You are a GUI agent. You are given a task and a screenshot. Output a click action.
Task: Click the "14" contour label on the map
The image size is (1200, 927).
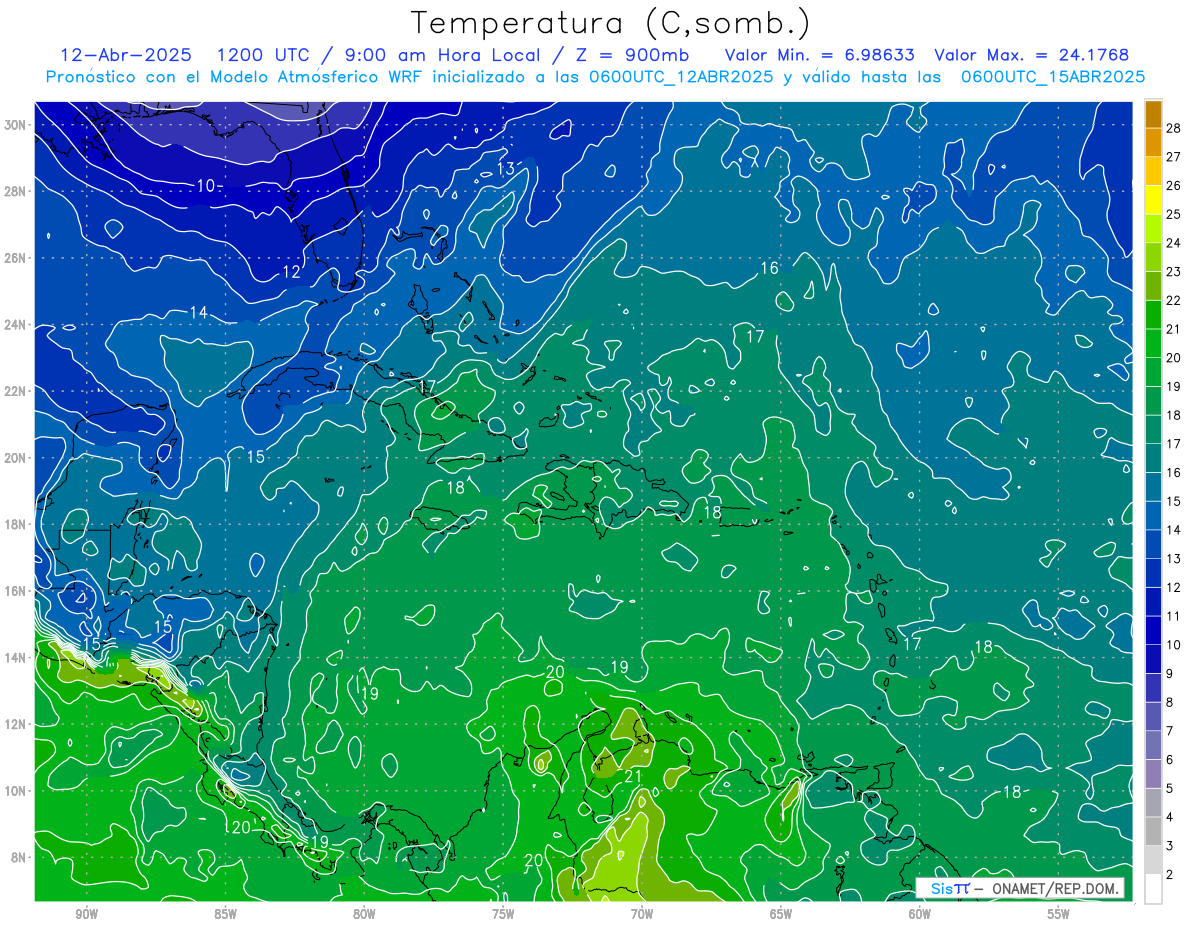coord(198,313)
